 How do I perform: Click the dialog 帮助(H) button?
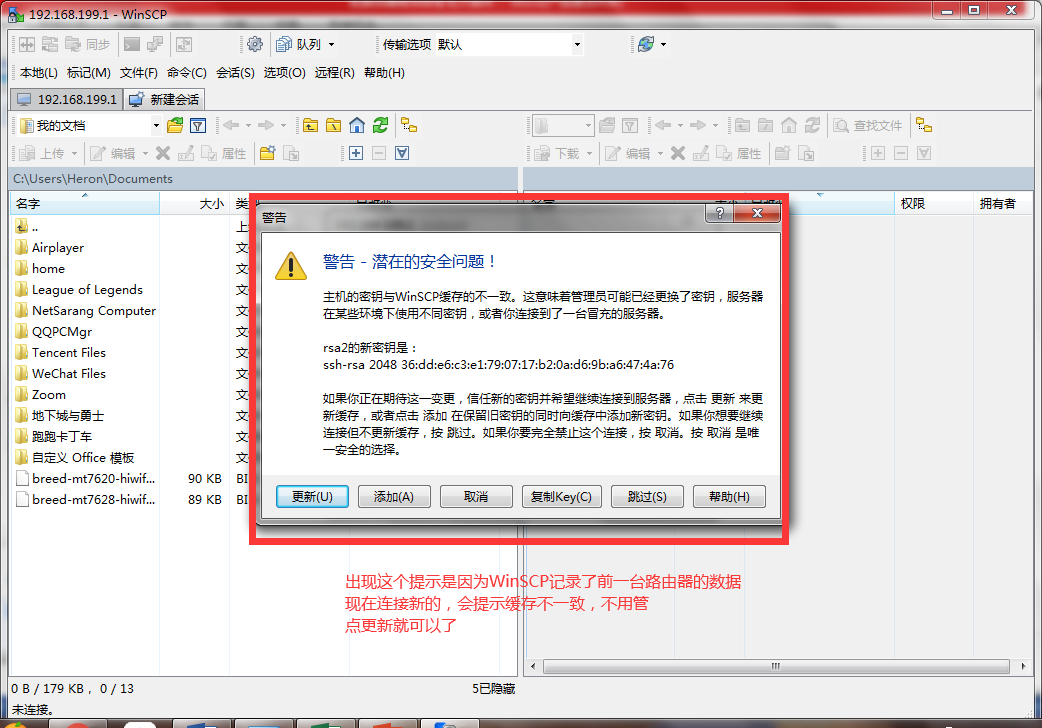729,497
